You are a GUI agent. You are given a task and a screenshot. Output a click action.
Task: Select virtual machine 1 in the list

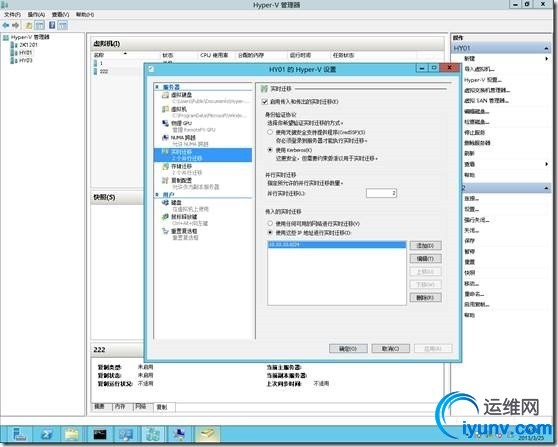pyautogui.click(x=101, y=63)
